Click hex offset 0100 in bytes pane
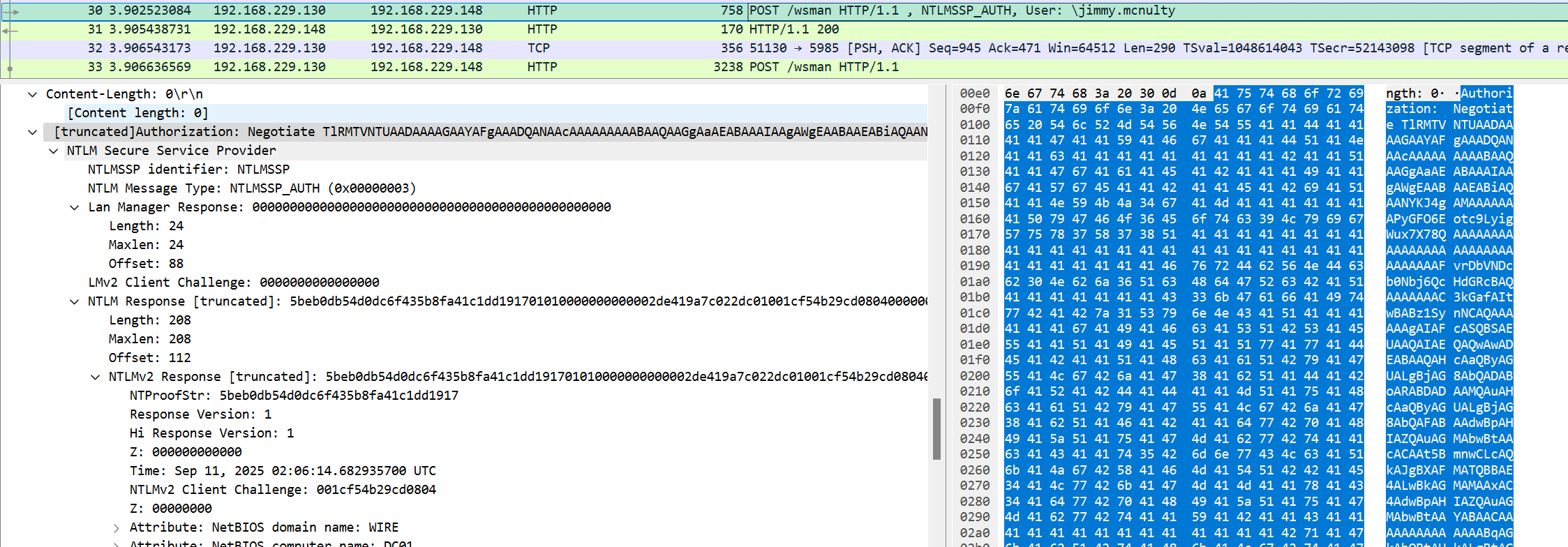This screenshot has height=547, width=1568. pos(975,125)
